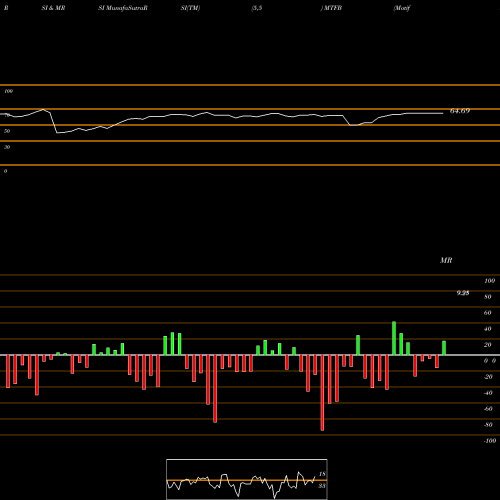Image resolution: width=500 pixels, height=500 pixels.
Task: Select the longest red bar in the MR histogram
Action: tap(322, 393)
